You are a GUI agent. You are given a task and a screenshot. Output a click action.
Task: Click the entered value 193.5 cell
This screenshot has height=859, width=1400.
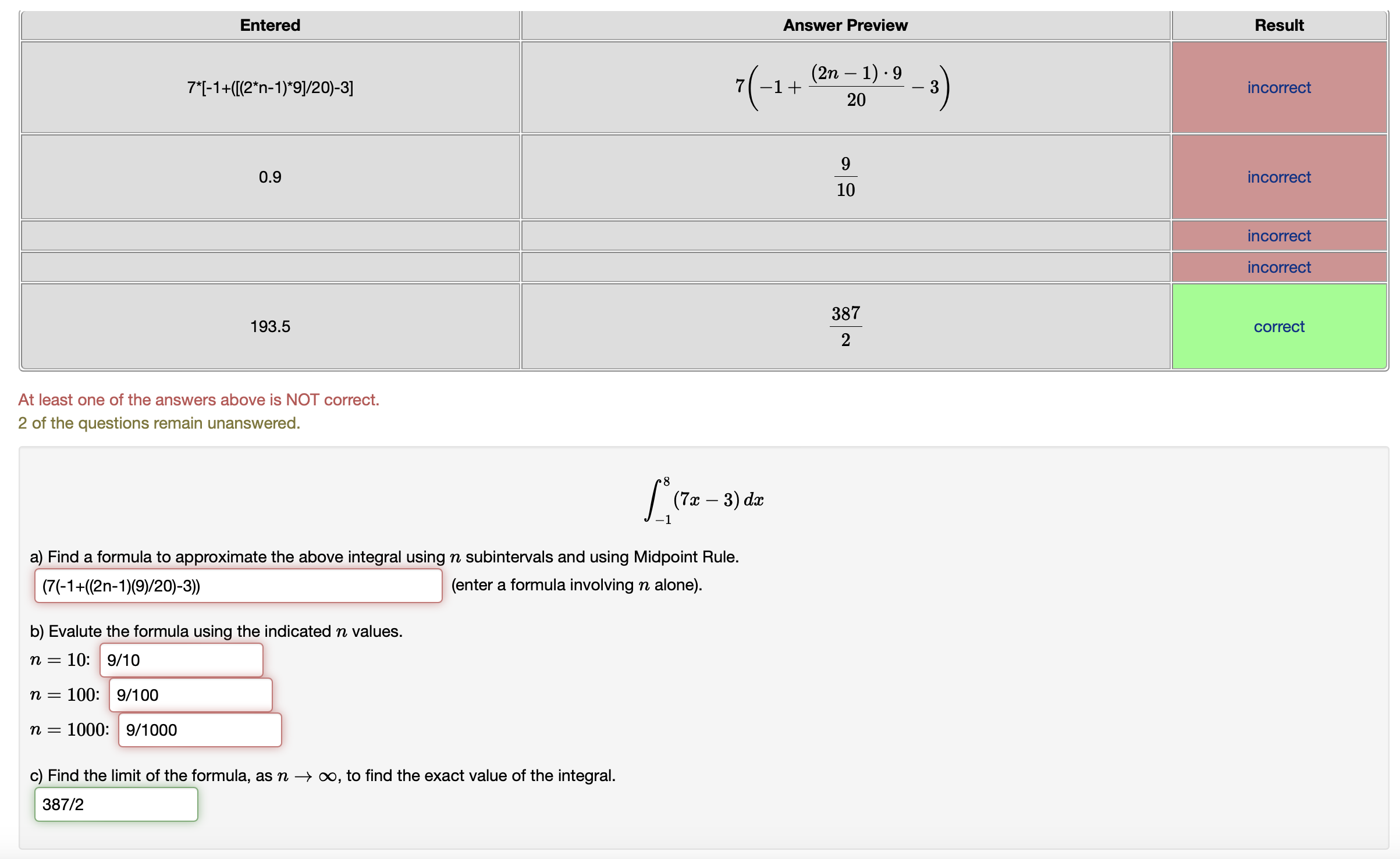coord(269,326)
